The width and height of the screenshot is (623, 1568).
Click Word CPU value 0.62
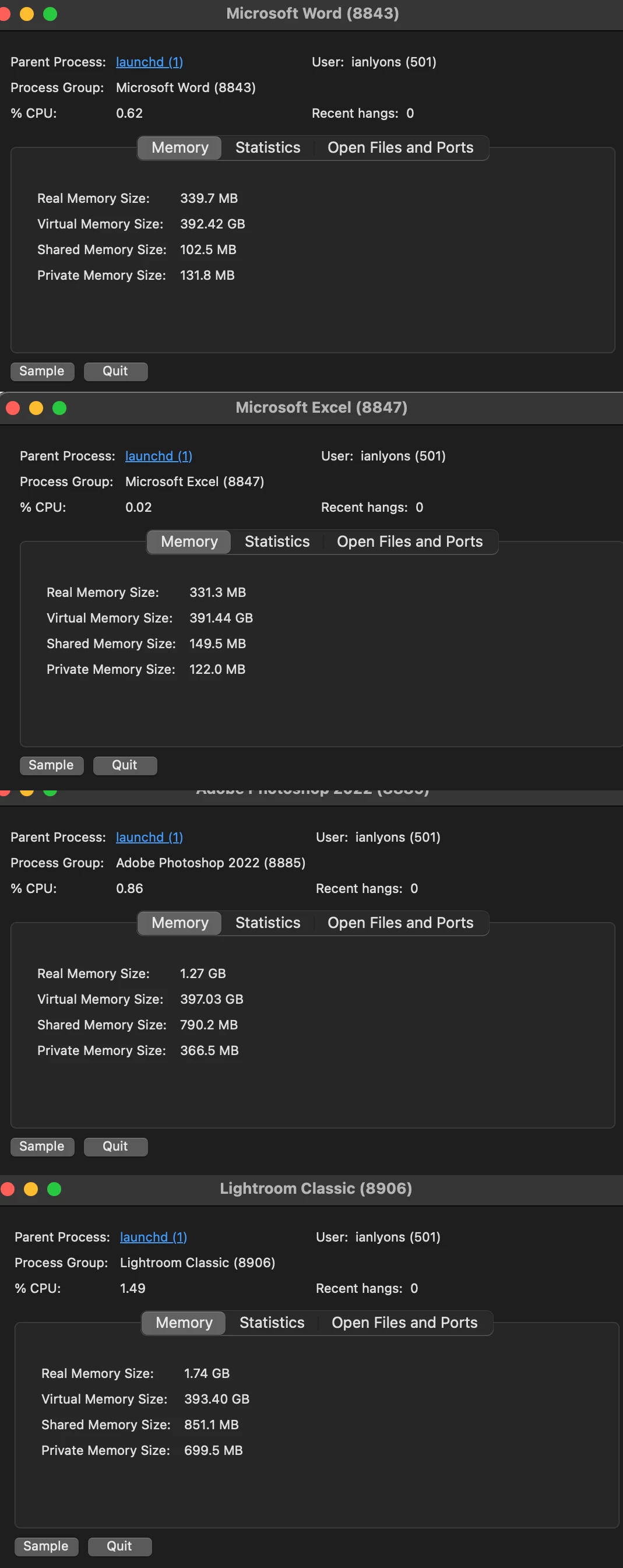pos(129,113)
